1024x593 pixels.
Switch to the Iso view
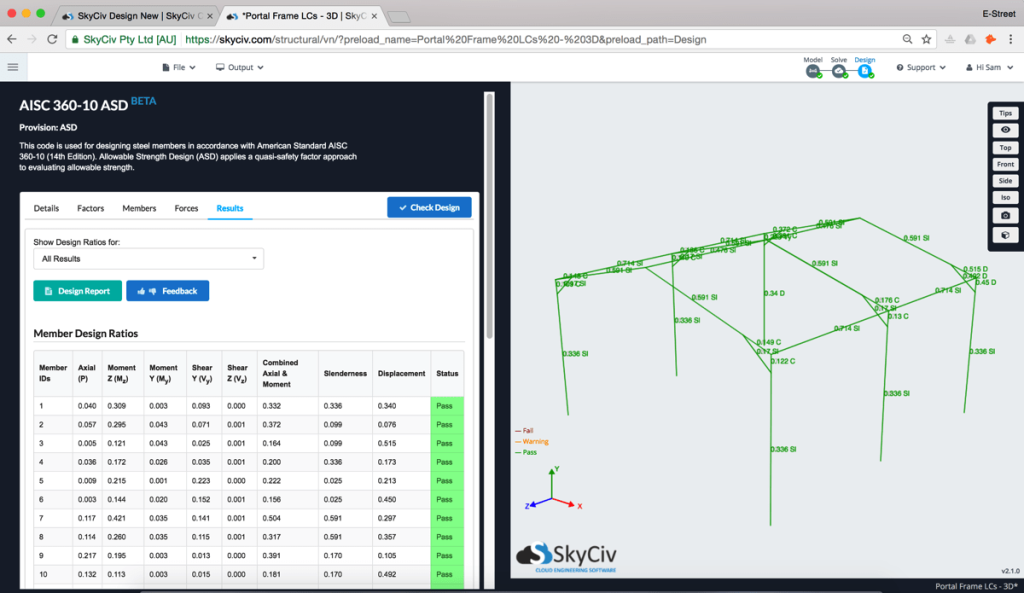1004,197
